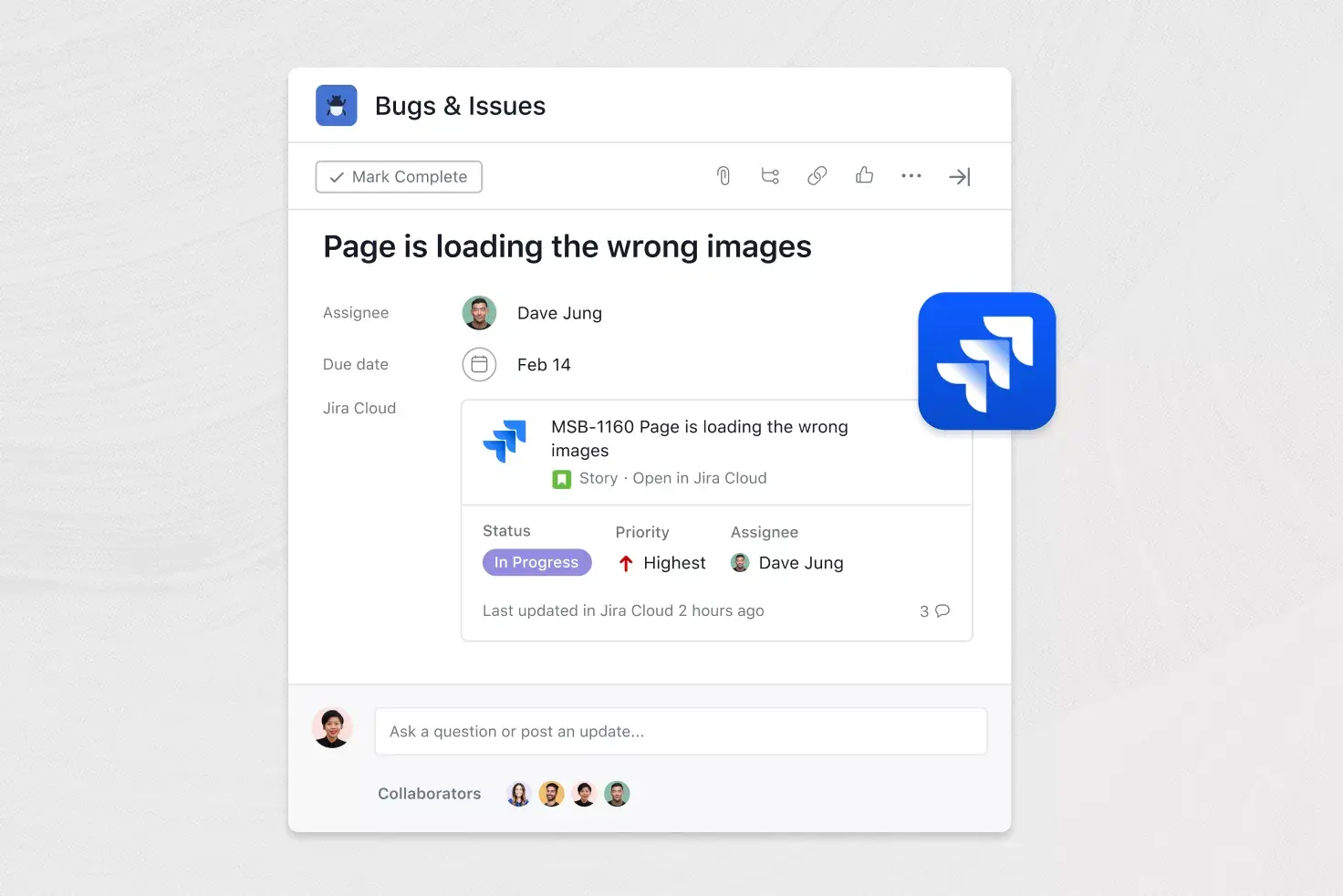Click the copy task link icon
Image resolution: width=1343 pixels, height=896 pixels.
coord(817,175)
